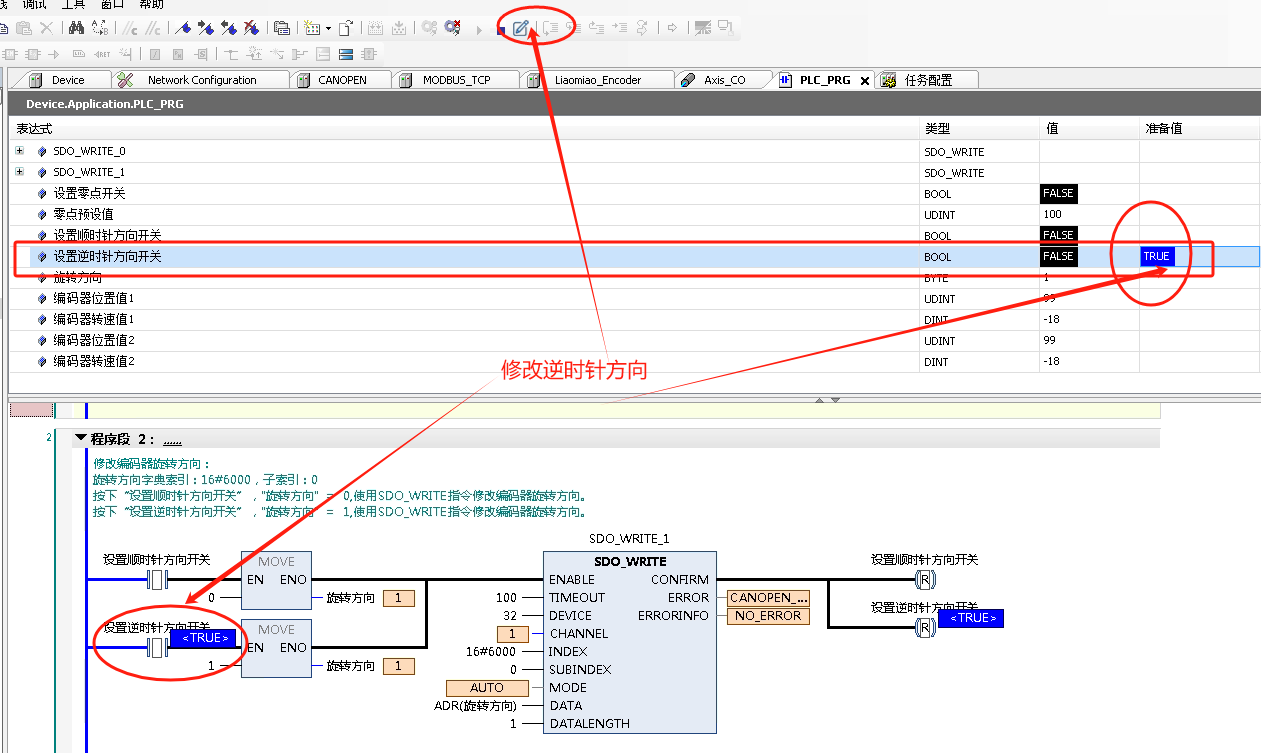Switch to the Network Configuration tab
The width and height of the screenshot is (1261, 753).
[202, 80]
